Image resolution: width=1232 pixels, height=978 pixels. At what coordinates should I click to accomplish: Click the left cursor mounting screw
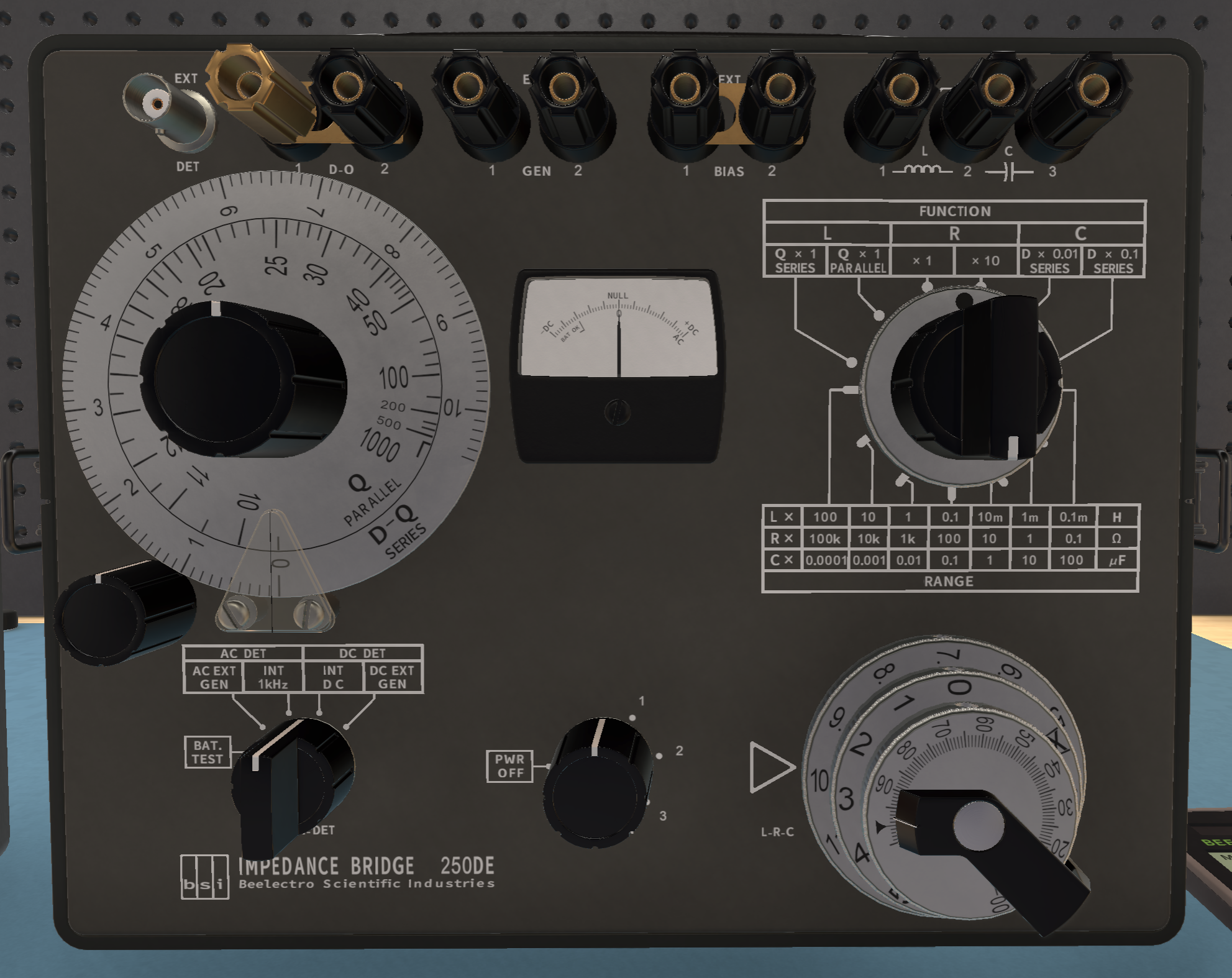[x=237, y=611]
